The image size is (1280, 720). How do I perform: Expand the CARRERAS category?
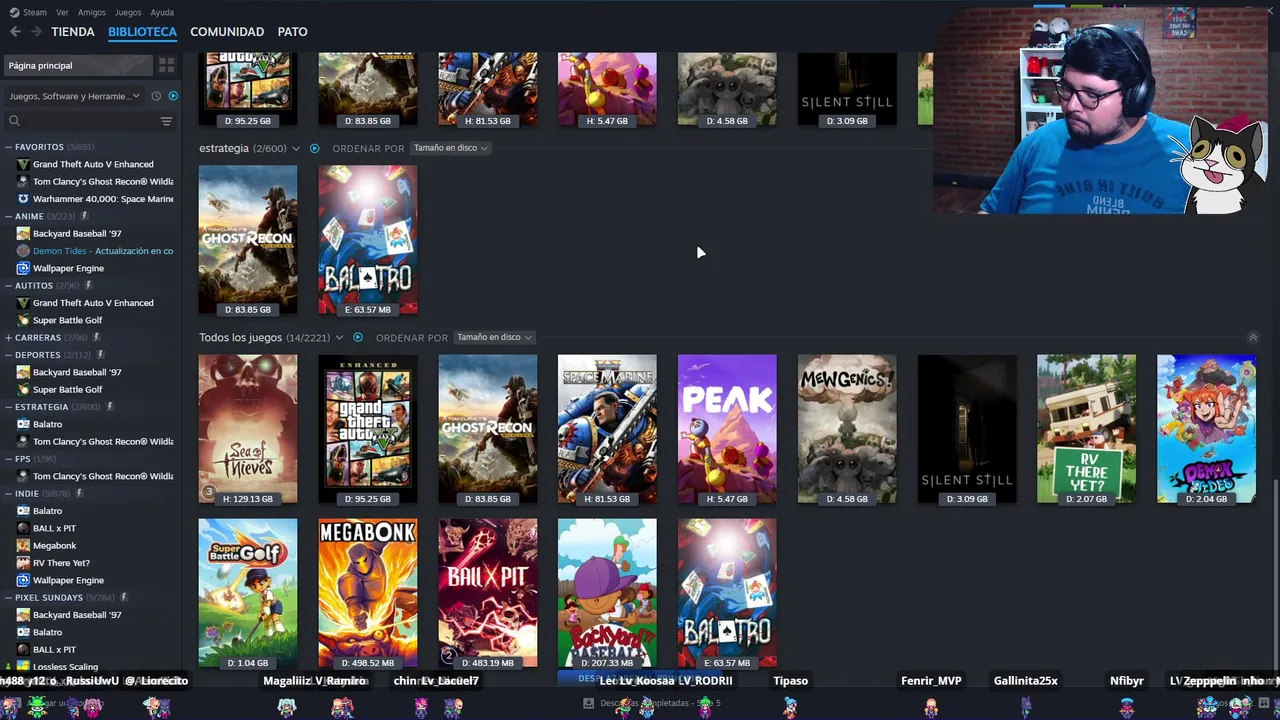point(8,337)
